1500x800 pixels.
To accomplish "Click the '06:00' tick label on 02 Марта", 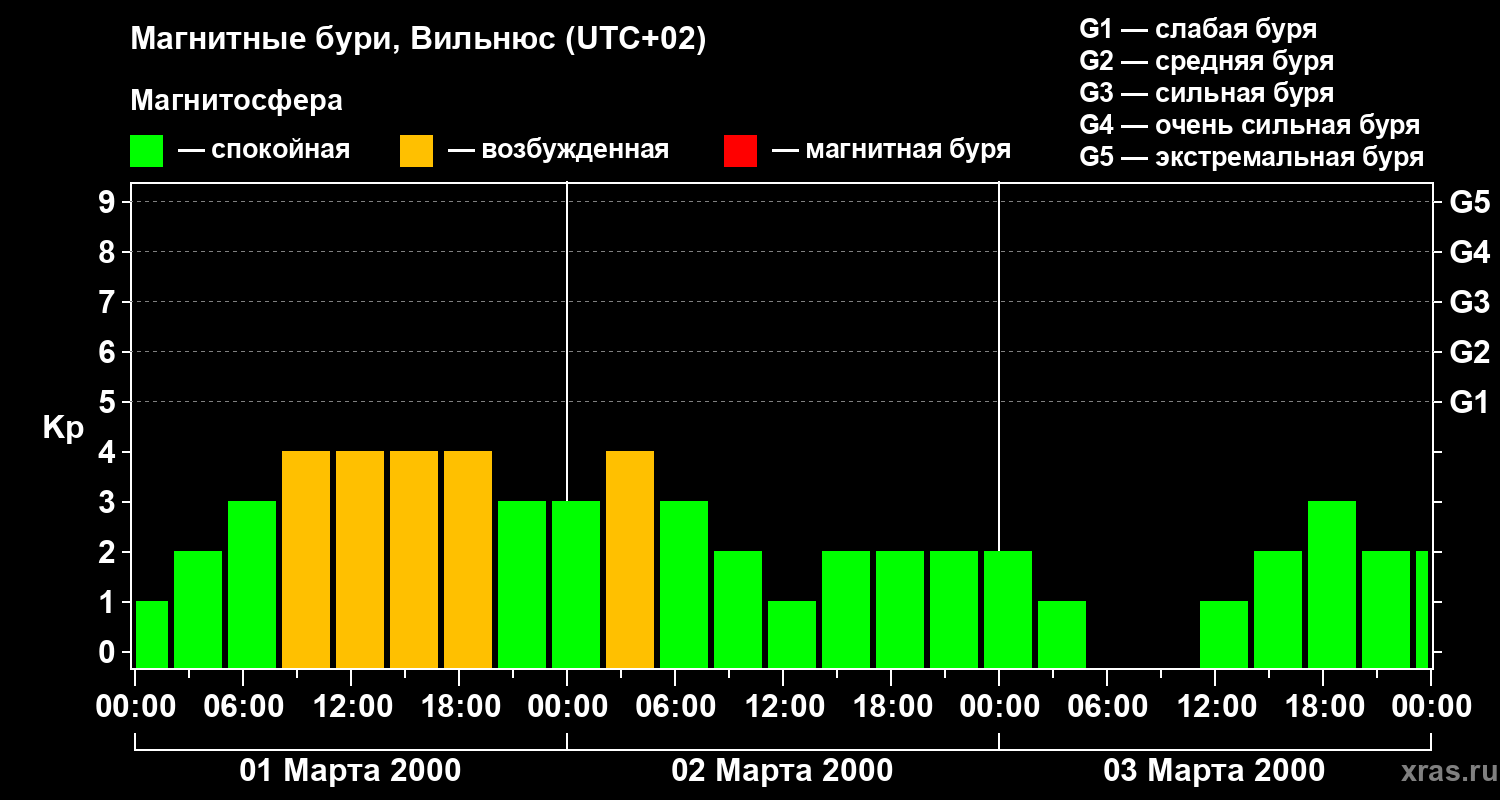I will (675, 707).
